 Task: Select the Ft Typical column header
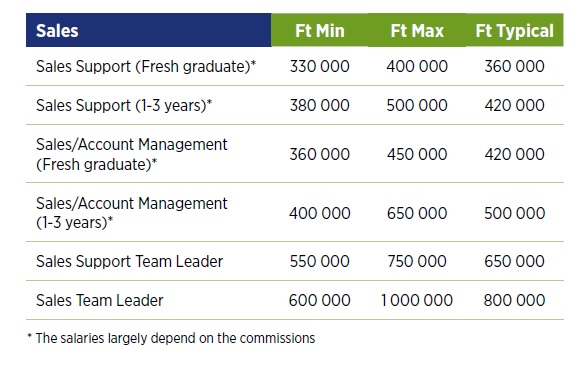[x=514, y=30]
